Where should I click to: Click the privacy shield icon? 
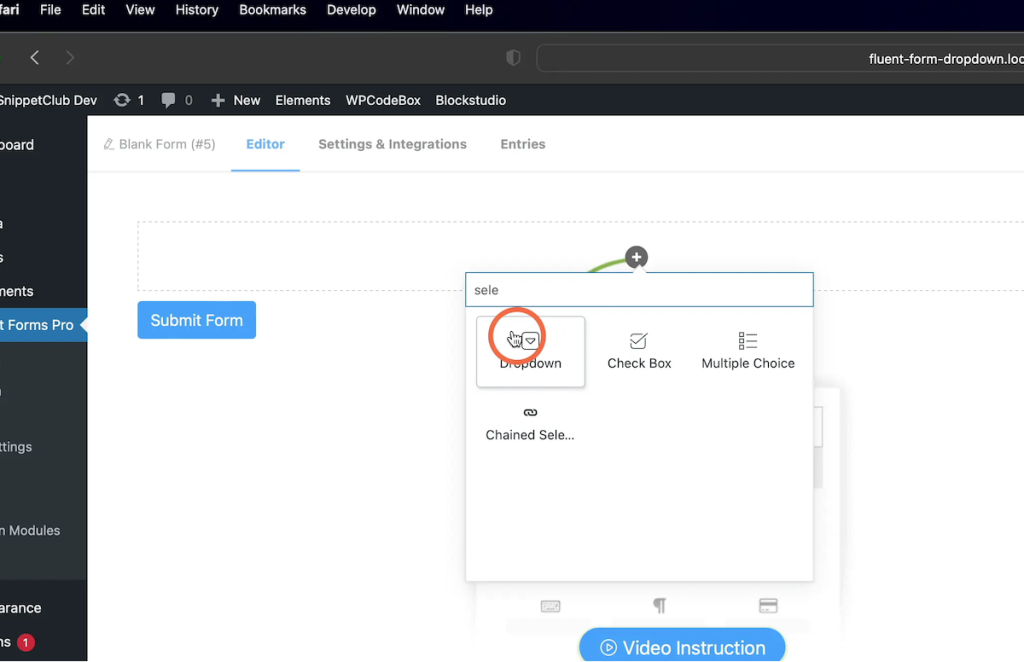(x=513, y=57)
